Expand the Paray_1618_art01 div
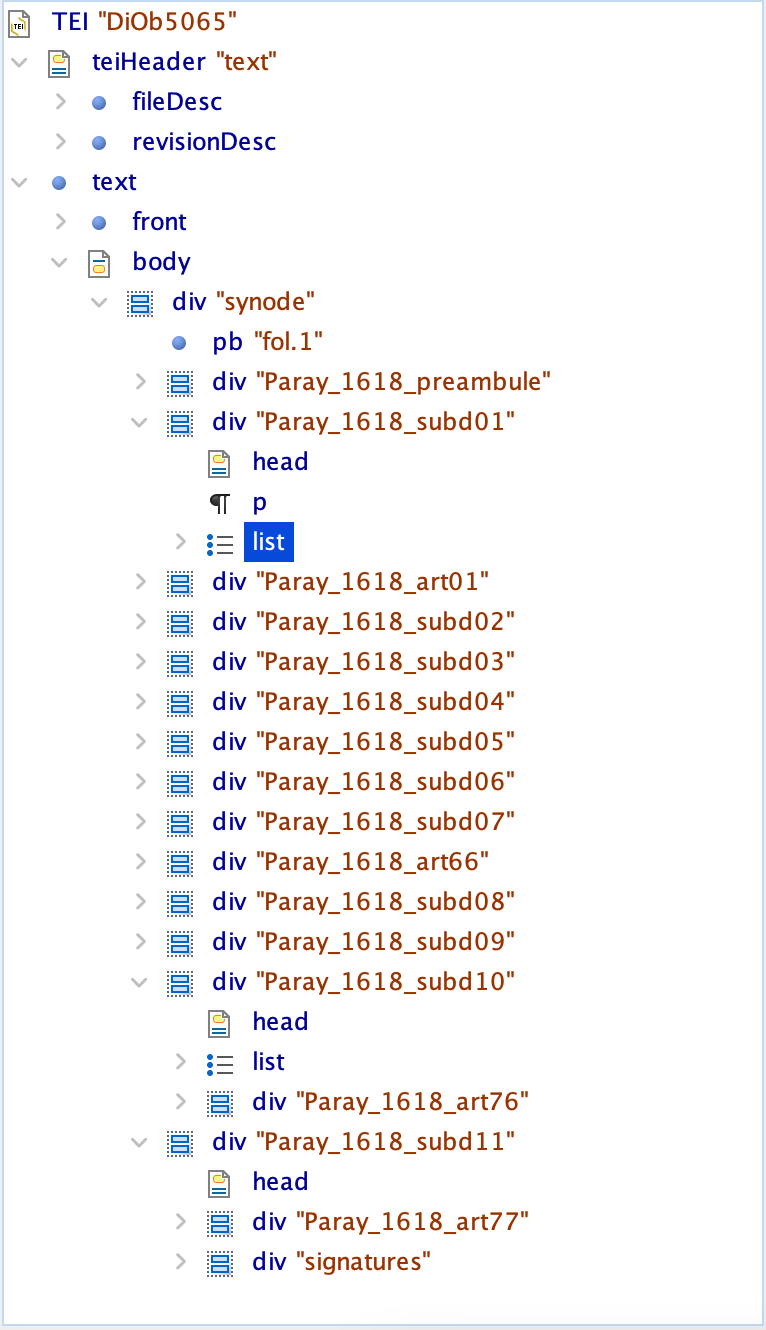 (x=140, y=582)
